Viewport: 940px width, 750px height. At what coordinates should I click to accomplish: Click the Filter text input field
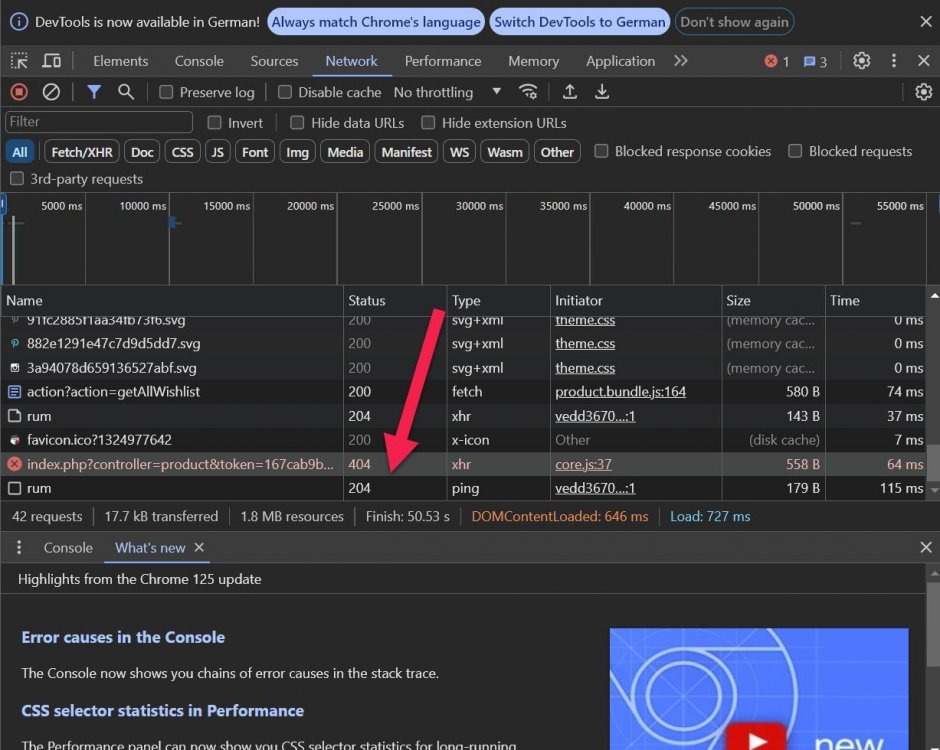click(x=99, y=122)
